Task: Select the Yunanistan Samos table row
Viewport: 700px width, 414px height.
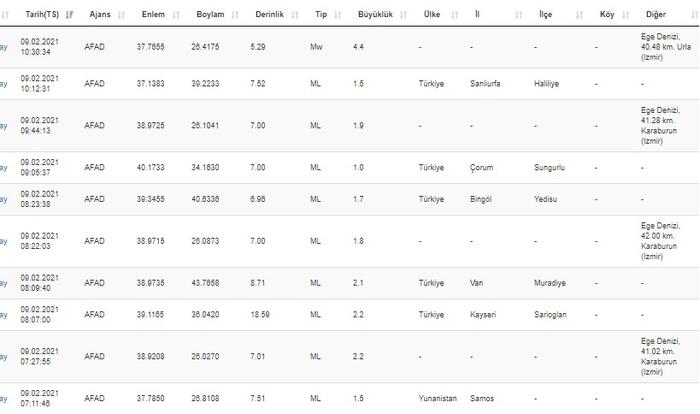Action: coord(350,398)
